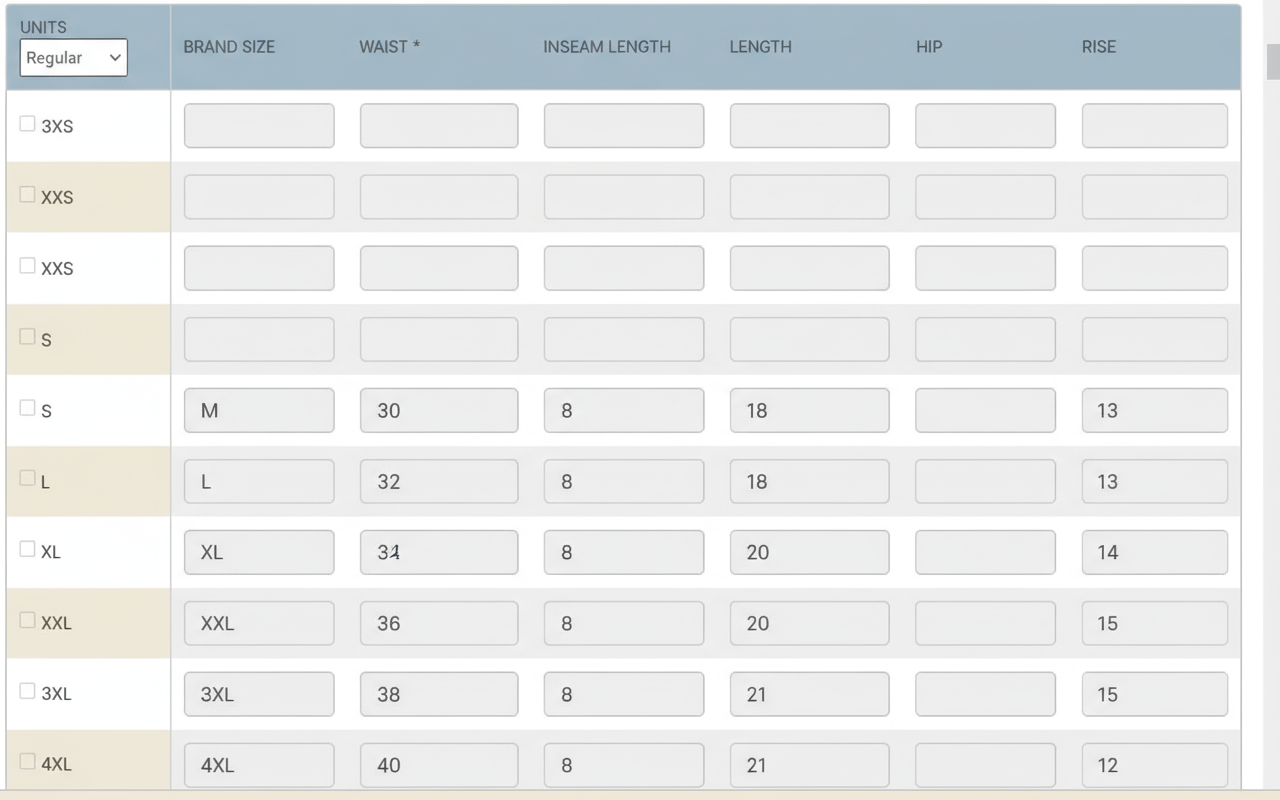Edit the waist field containing 32

tap(439, 481)
